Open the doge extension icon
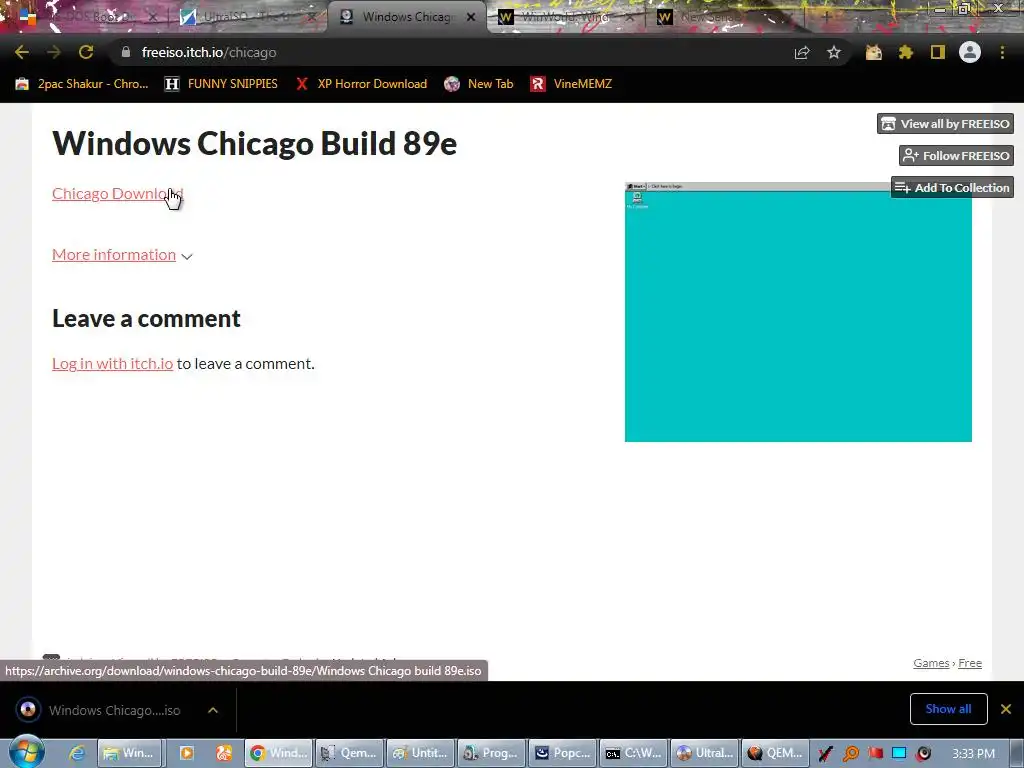 tap(873, 53)
